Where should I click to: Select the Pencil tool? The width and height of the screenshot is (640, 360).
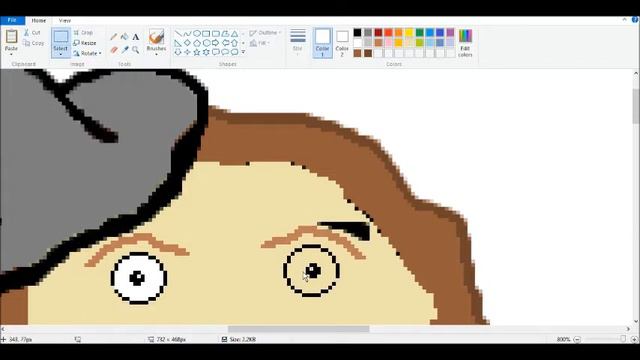[113, 37]
